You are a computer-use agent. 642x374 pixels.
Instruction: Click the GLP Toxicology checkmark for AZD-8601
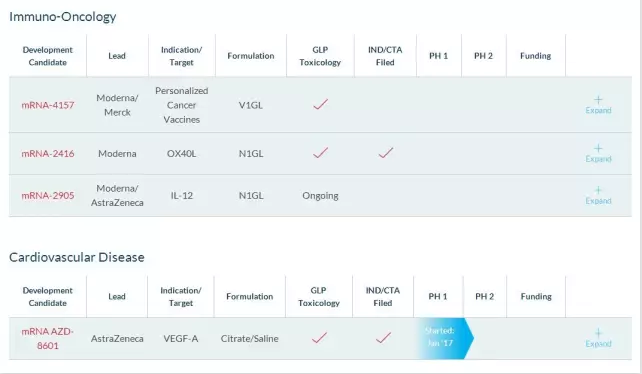pyautogui.click(x=319, y=338)
